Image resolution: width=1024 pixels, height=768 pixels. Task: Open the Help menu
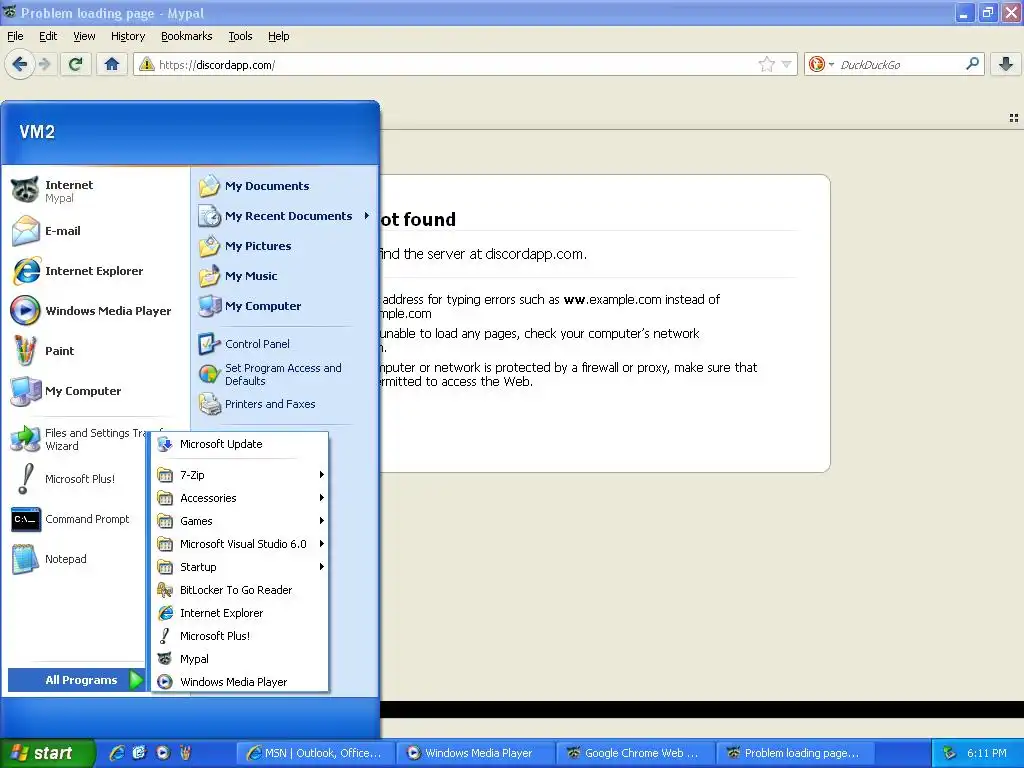tap(279, 37)
